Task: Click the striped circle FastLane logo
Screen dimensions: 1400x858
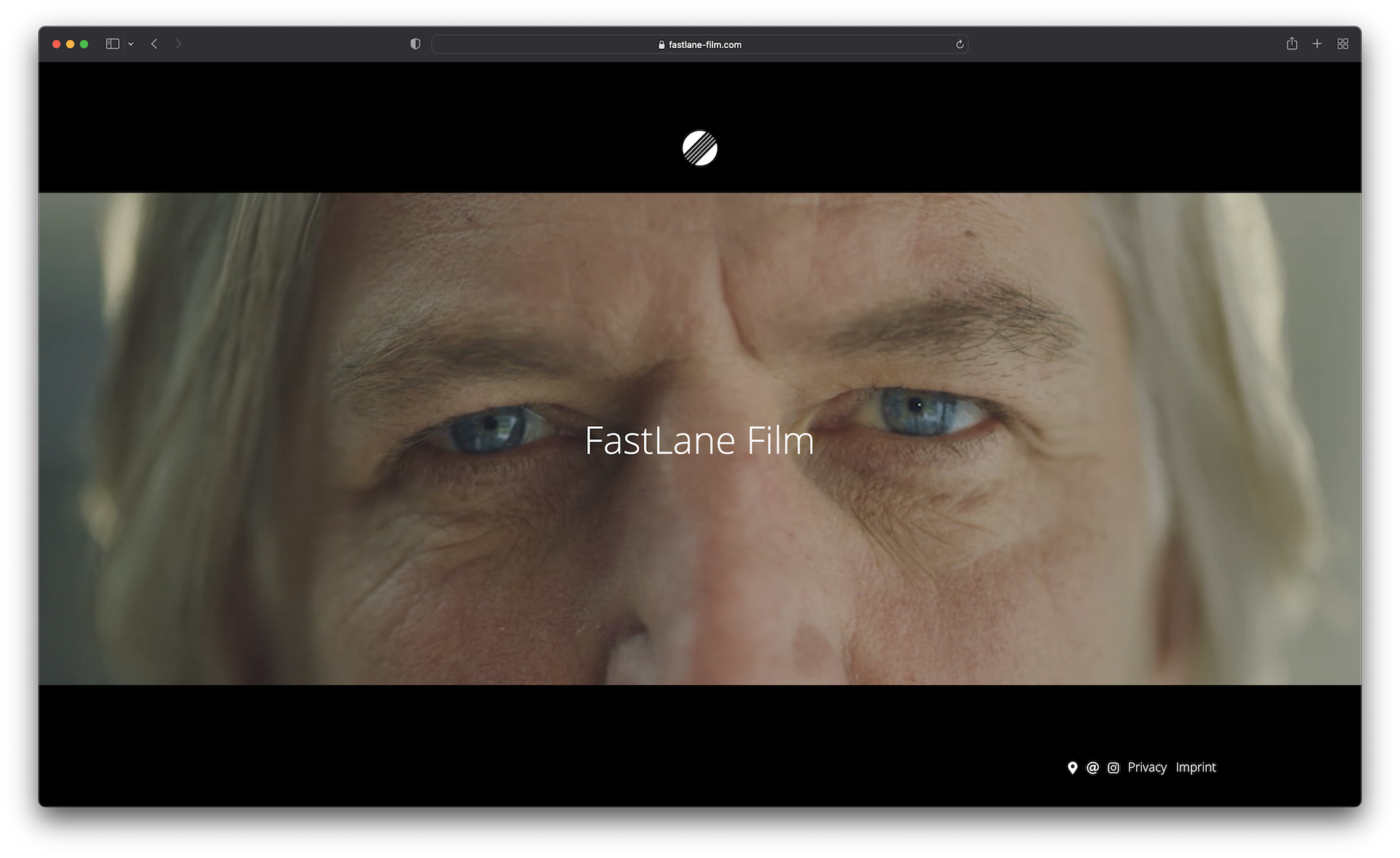Action: pyautogui.click(x=699, y=148)
